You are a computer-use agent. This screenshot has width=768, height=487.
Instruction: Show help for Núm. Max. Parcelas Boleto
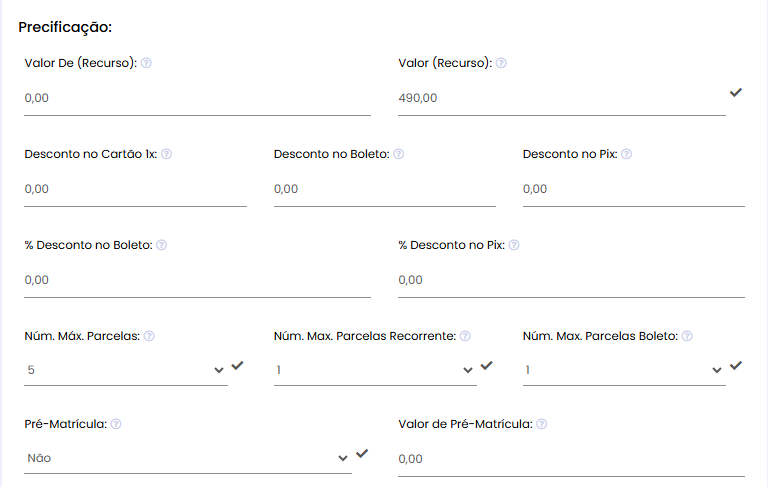pyautogui.click(x=687, y=336)
